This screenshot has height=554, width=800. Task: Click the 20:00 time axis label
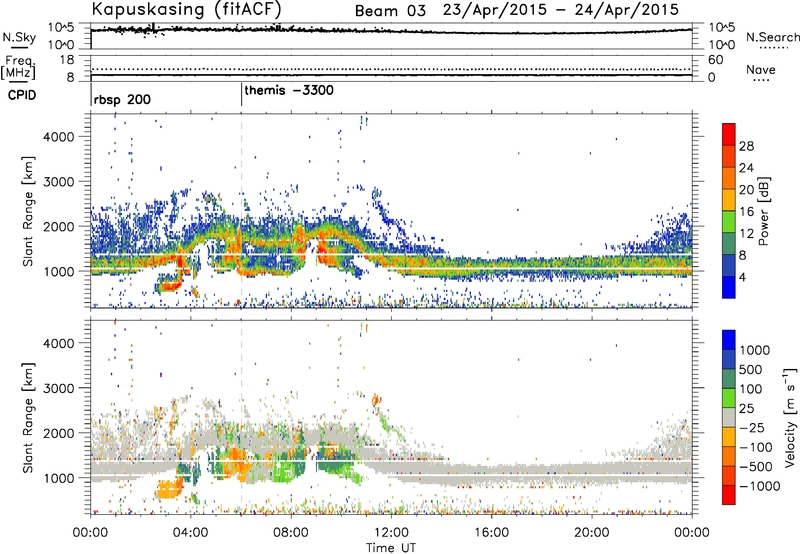pyautogui.click(x=592, y=533)
